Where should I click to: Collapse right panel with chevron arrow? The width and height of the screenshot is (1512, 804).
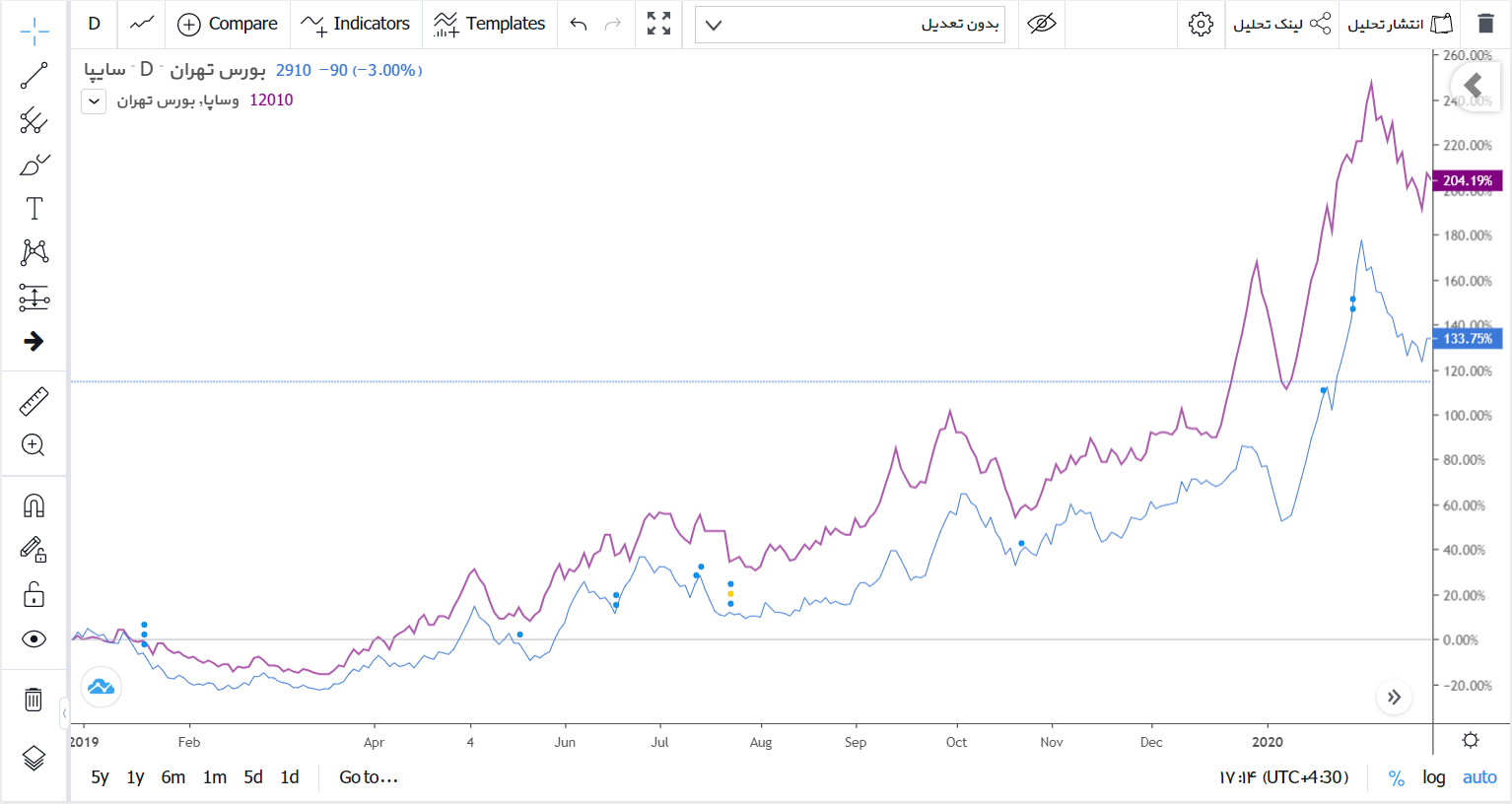point(1474,86)
